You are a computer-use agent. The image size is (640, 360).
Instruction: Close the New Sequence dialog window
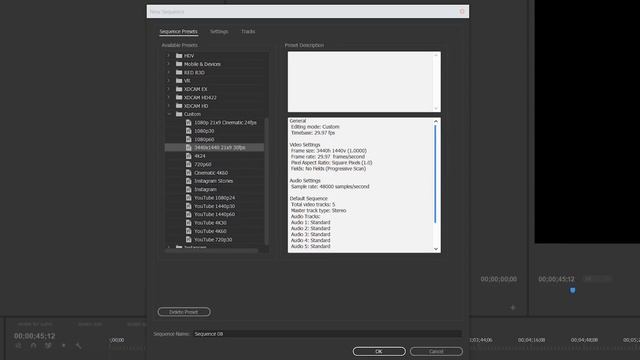[462, 11]
